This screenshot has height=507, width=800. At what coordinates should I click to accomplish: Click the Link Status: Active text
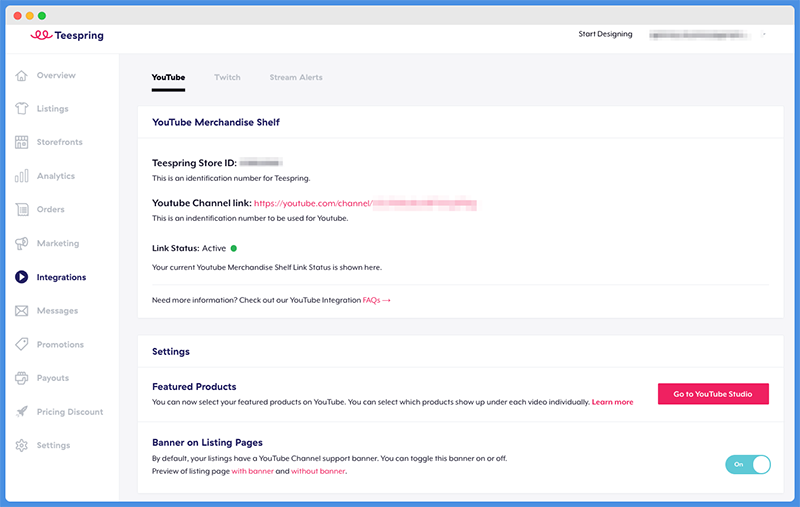coord(189,248)
